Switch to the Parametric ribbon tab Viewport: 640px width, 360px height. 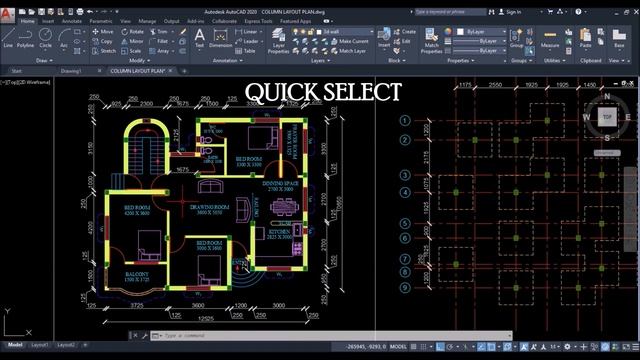100,21
